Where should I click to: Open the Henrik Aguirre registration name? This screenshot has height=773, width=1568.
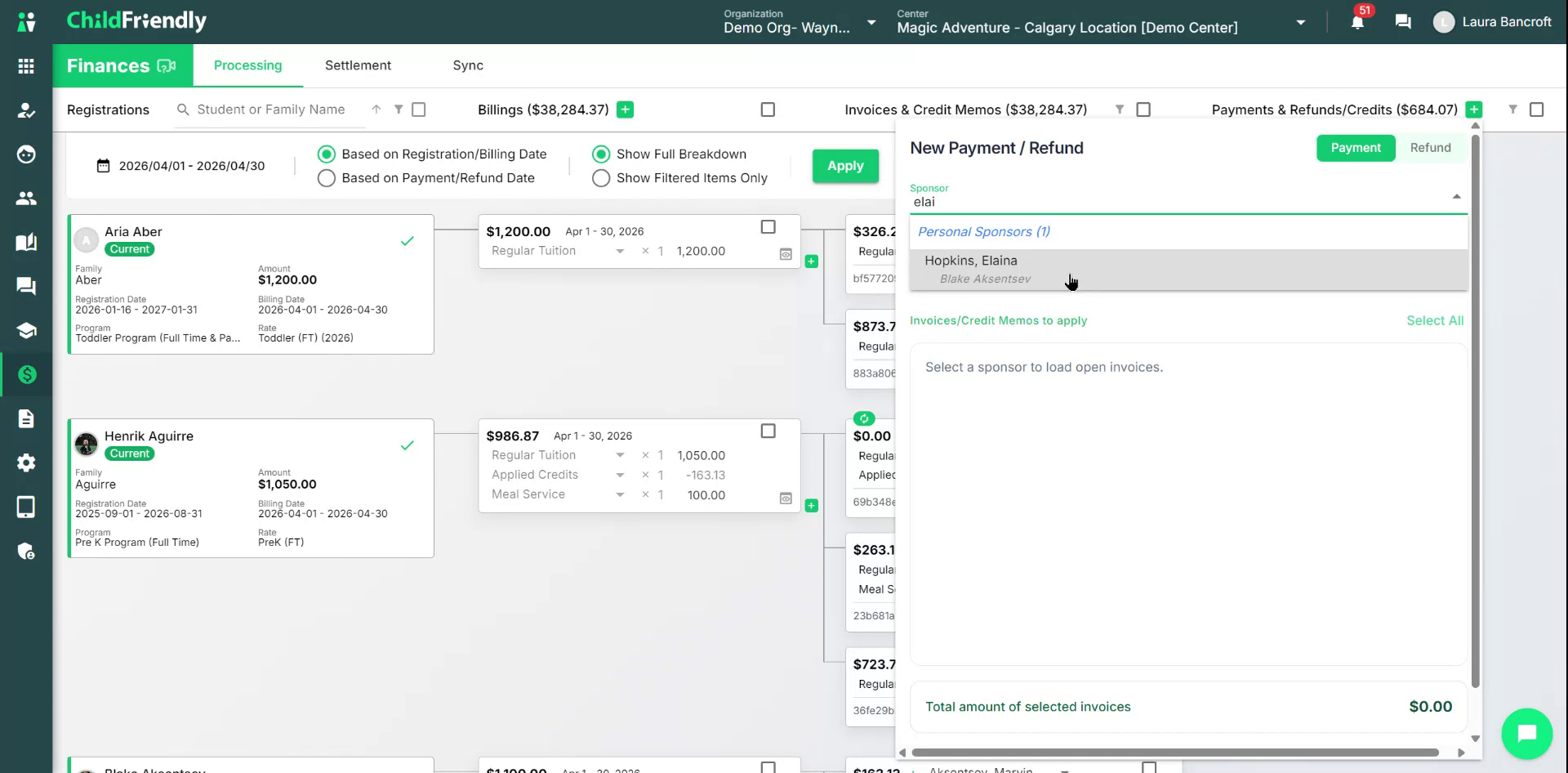click(149, 436)
